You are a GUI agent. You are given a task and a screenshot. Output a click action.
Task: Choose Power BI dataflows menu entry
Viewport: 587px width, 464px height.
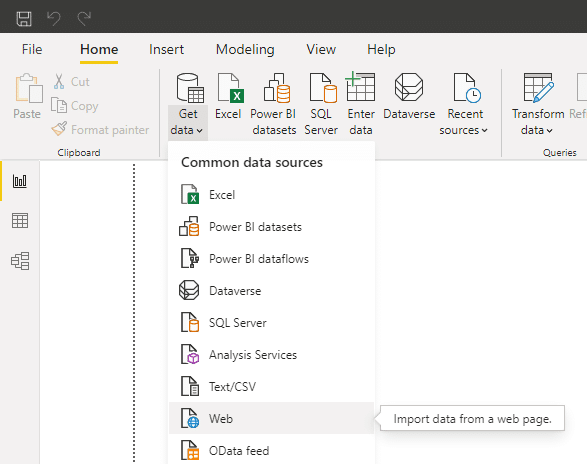click(271, 259)
